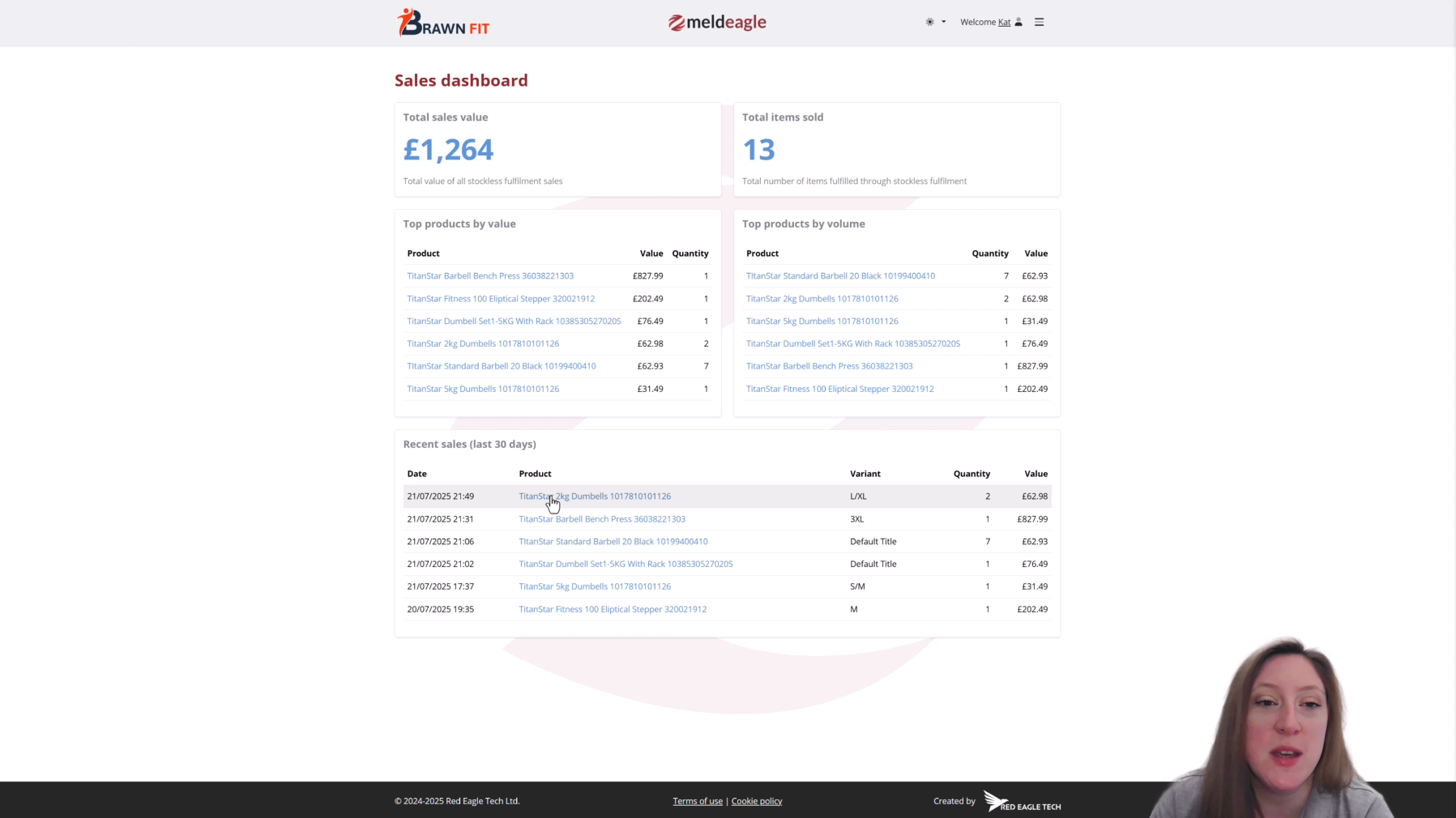
Task: Select TitanStar Dumbell Set1-5KG With Rack recent sale
Action: point(626,564)
